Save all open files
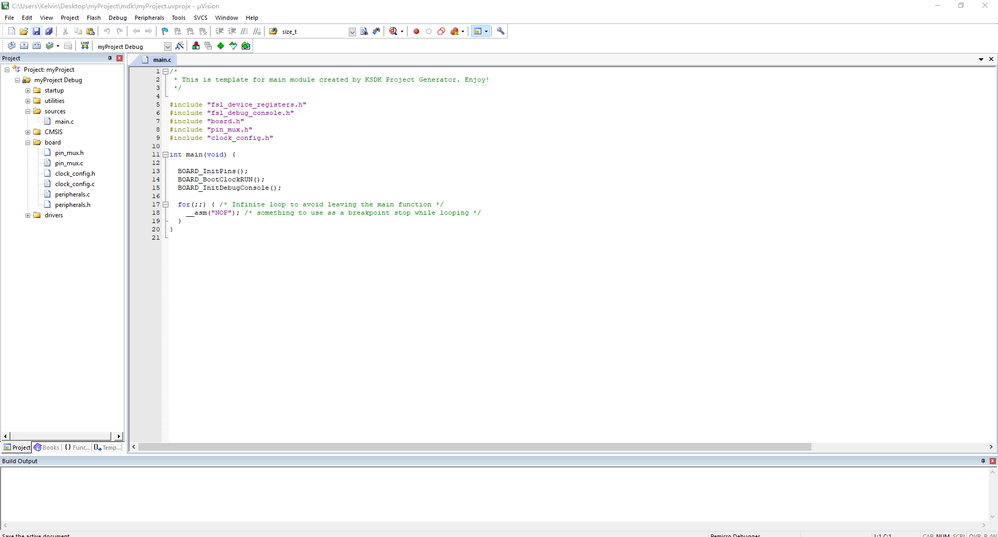Viewport: 998px width, 537px height. click(x=48, y=31)
